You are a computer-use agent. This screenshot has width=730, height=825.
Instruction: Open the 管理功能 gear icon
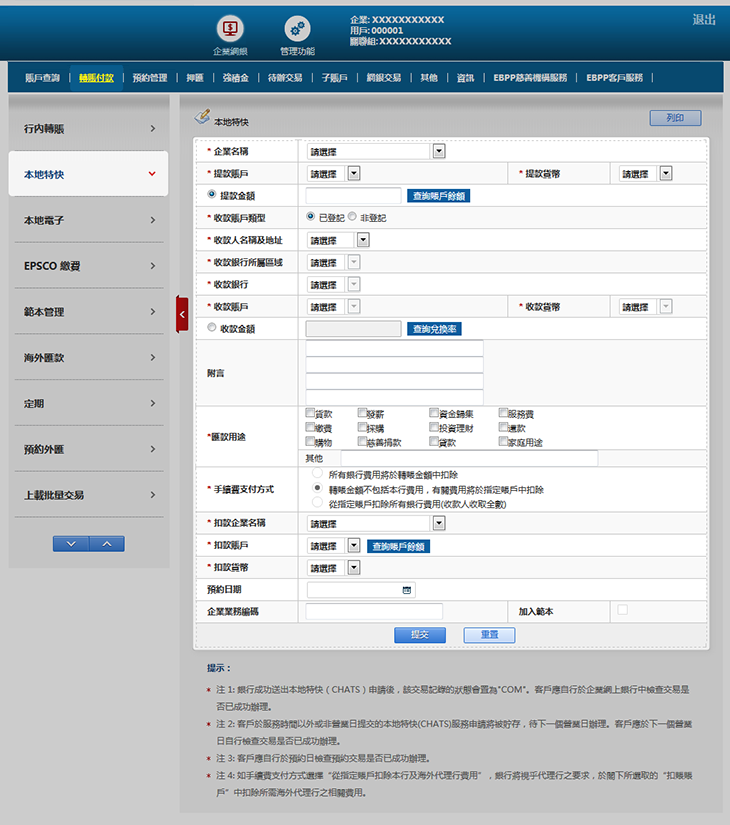pos(297,29)
